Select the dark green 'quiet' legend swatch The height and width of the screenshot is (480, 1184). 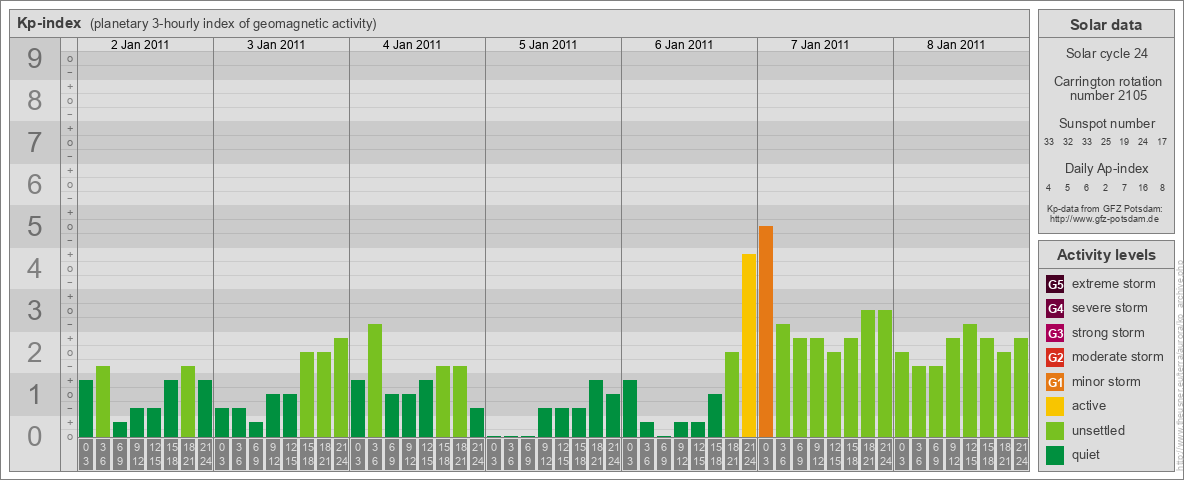click(x=1056, y=455)
